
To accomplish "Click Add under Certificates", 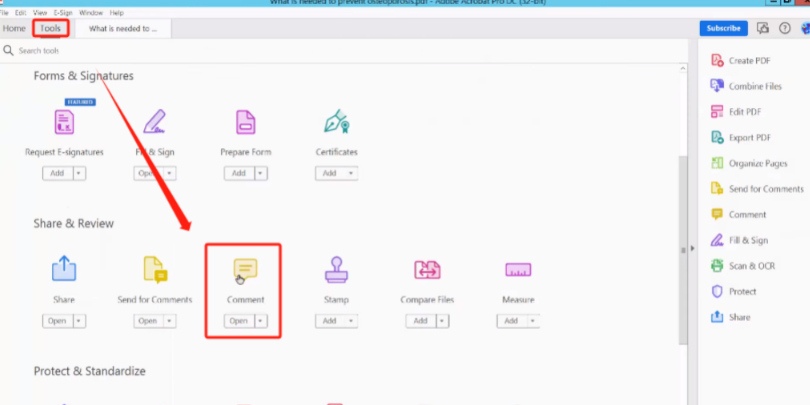I will click(x=330, y=174).
